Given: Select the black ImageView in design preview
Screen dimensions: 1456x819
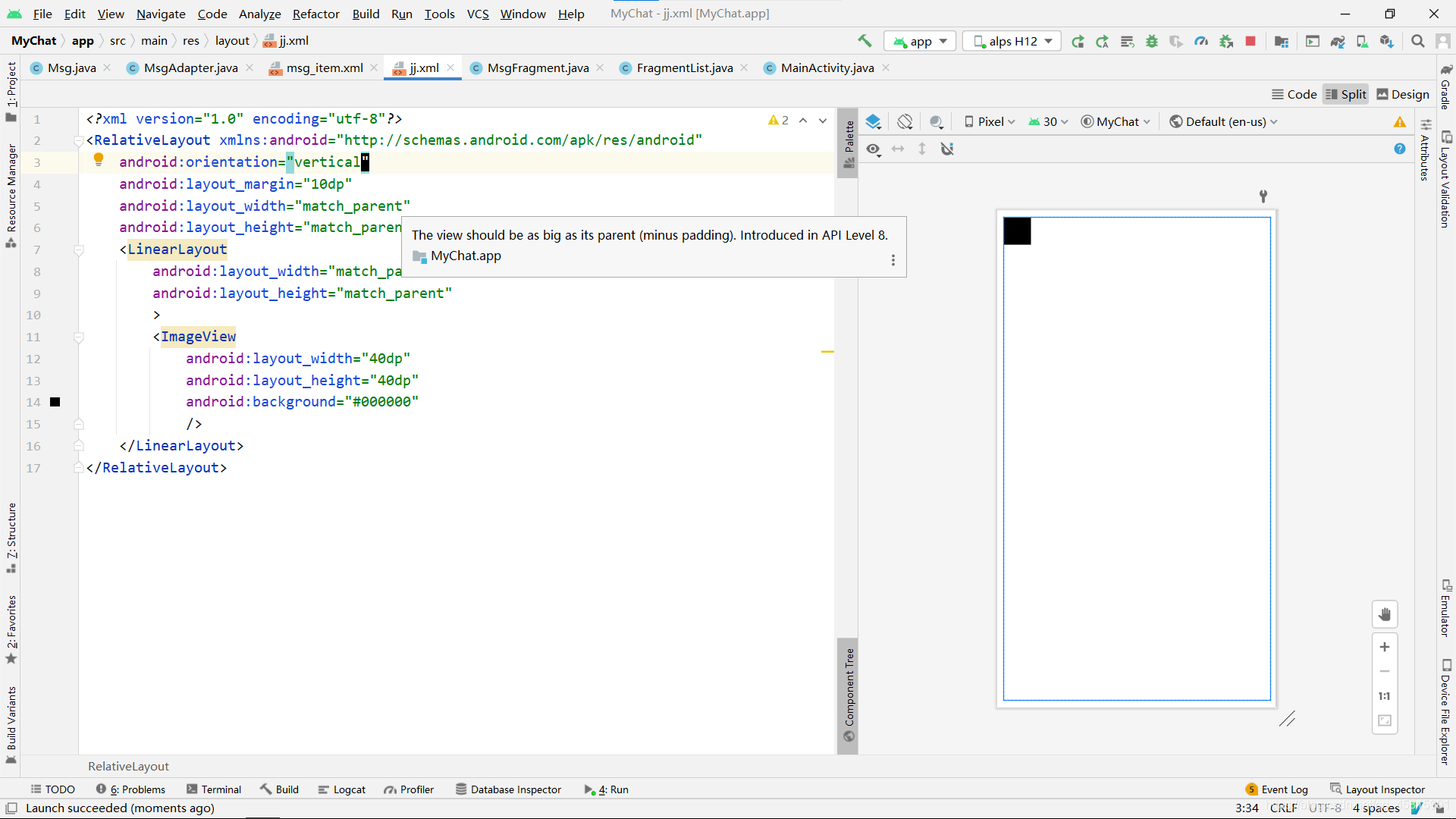Looking at the screenshot, I should click(x=1017, y=231).
